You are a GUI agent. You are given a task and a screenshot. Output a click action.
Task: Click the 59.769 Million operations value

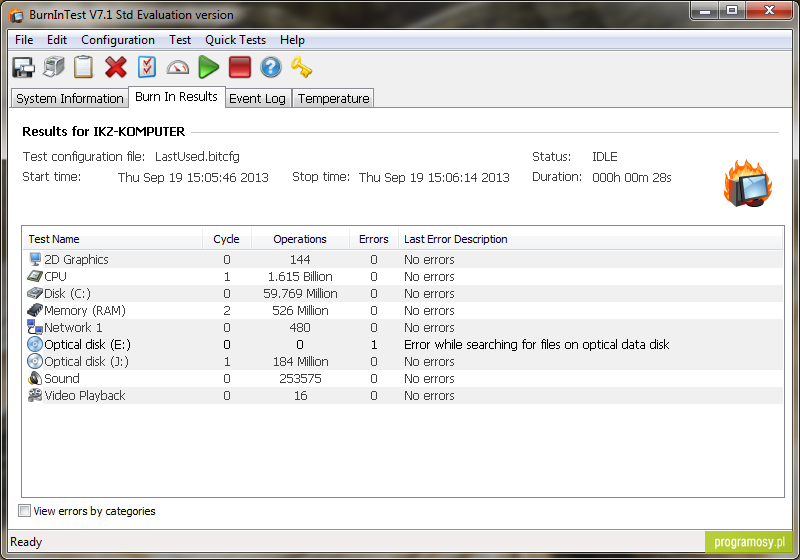click(x=300, y=293)
